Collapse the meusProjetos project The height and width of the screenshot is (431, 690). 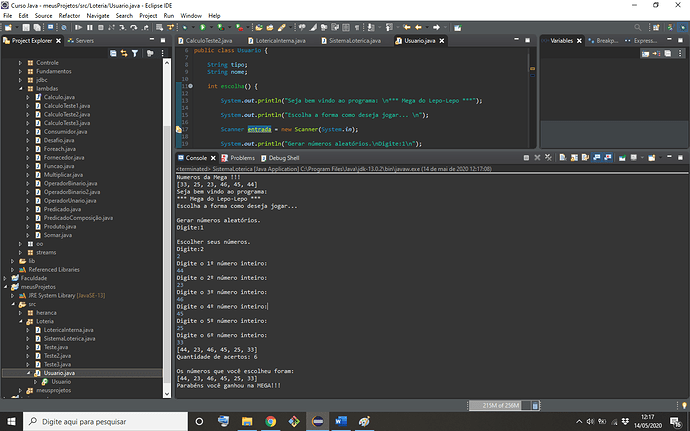click(x=5, y=287)
